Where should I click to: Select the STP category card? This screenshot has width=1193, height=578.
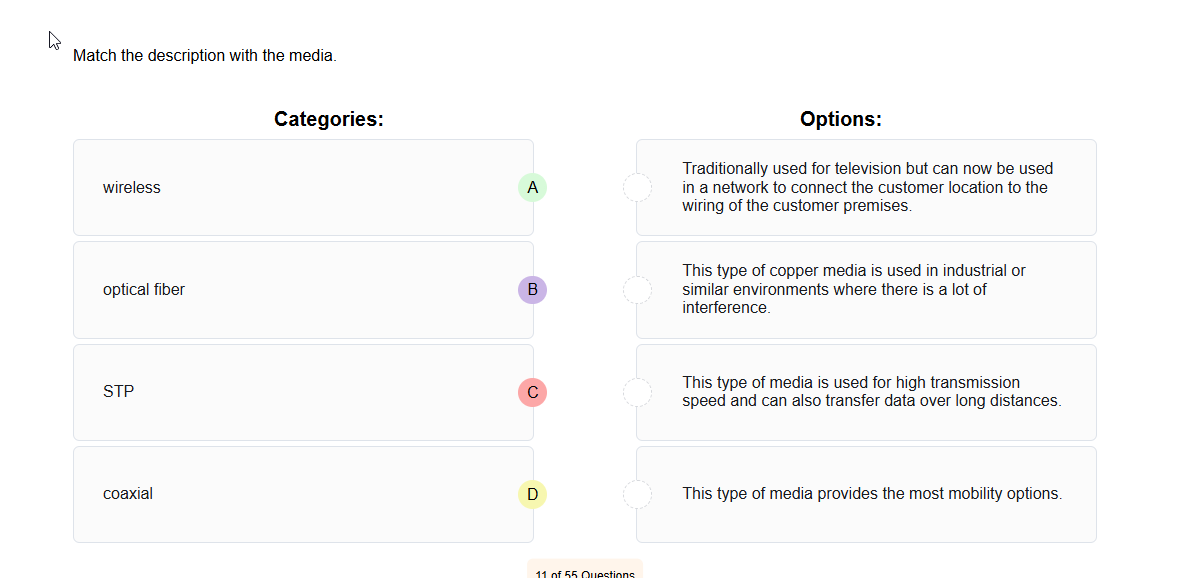click(300, 392)
